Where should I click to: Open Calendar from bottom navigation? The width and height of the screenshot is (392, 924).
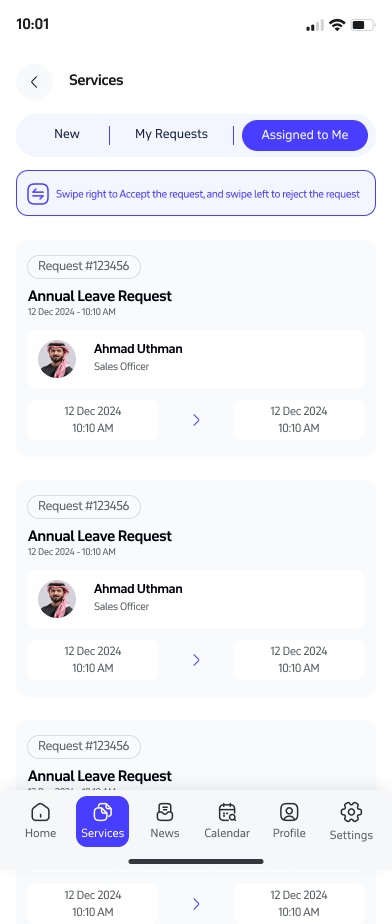(227, 821)
